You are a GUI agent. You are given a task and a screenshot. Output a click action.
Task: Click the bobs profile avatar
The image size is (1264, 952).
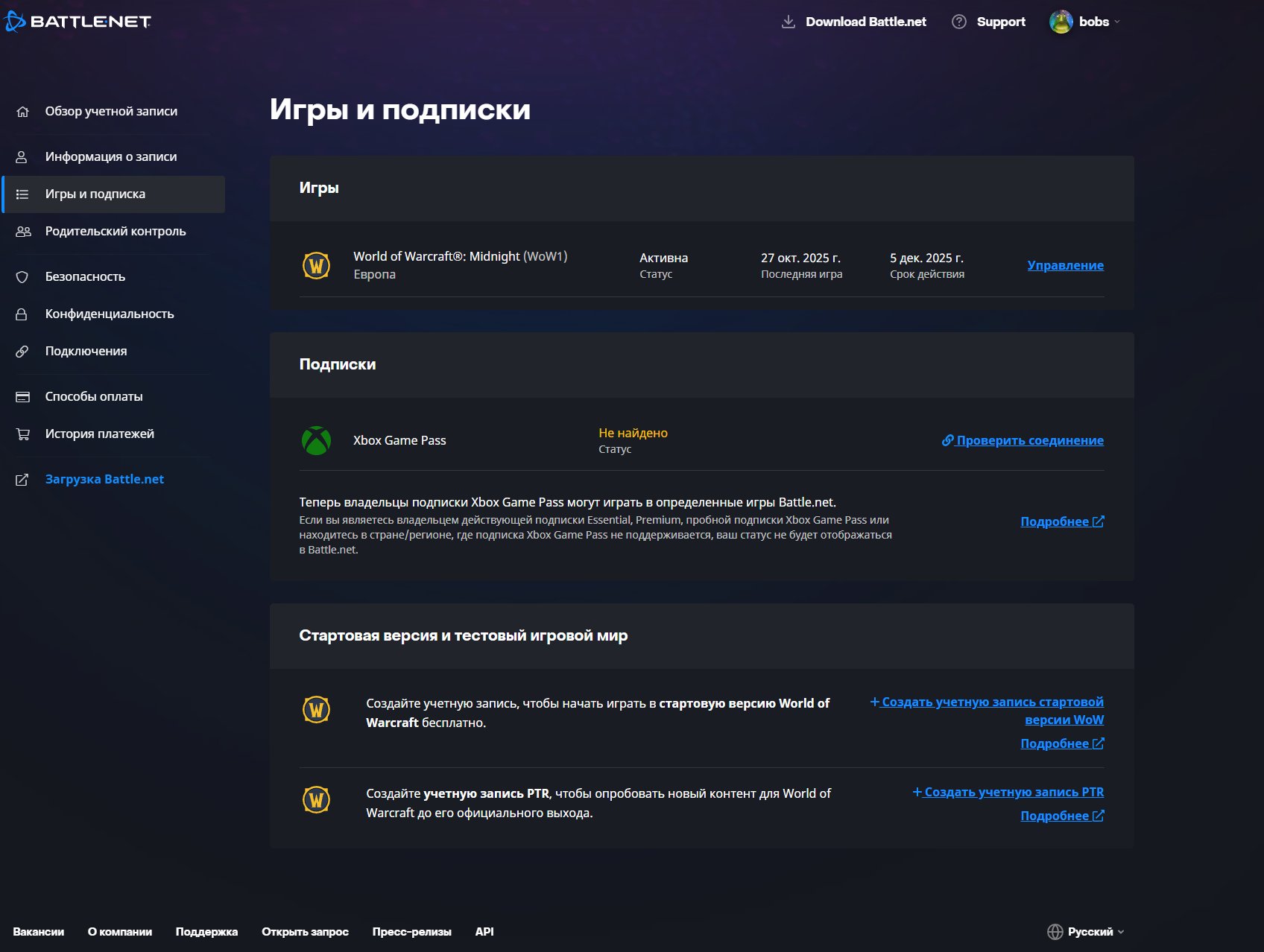click(1061, 22)
